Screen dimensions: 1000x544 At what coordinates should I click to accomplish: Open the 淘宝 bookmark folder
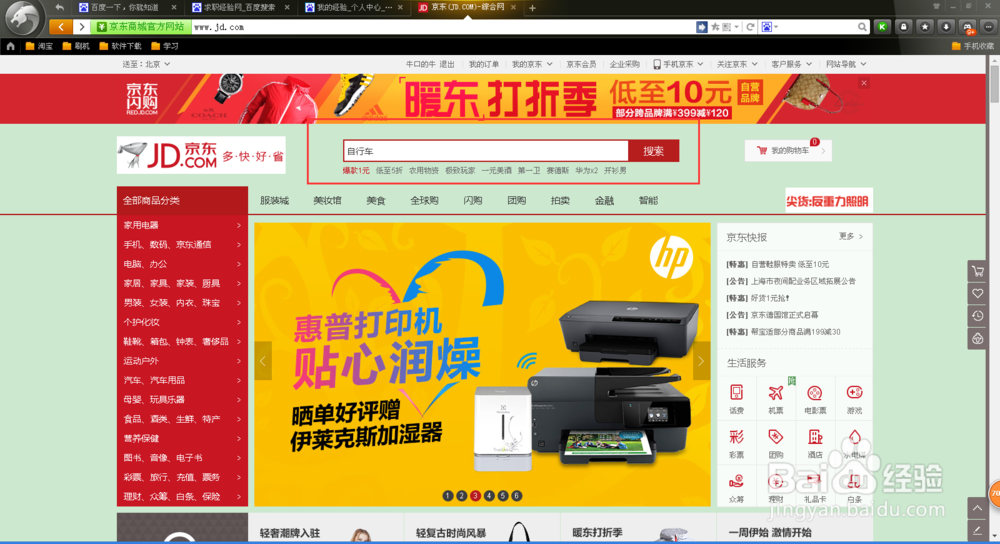tap(39, 46)
